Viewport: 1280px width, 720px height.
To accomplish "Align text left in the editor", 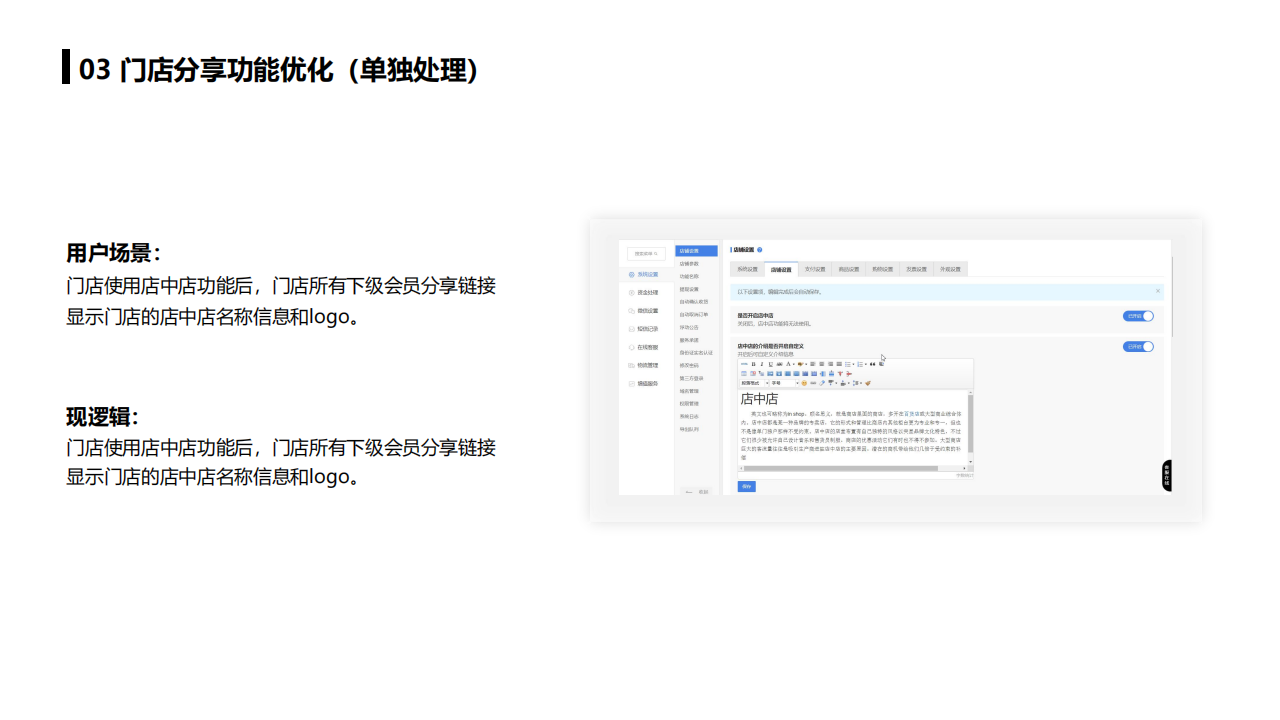I will click(812, 364).
